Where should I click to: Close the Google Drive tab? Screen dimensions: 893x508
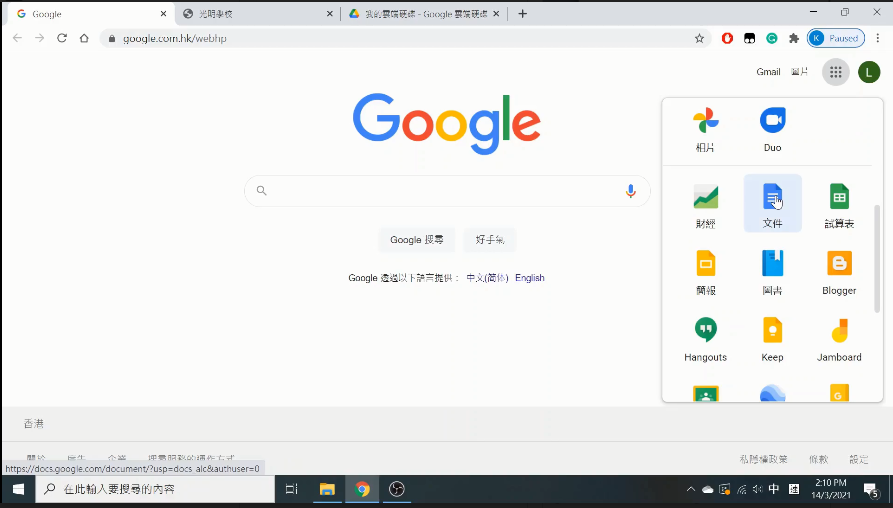(x=496, y=14)
